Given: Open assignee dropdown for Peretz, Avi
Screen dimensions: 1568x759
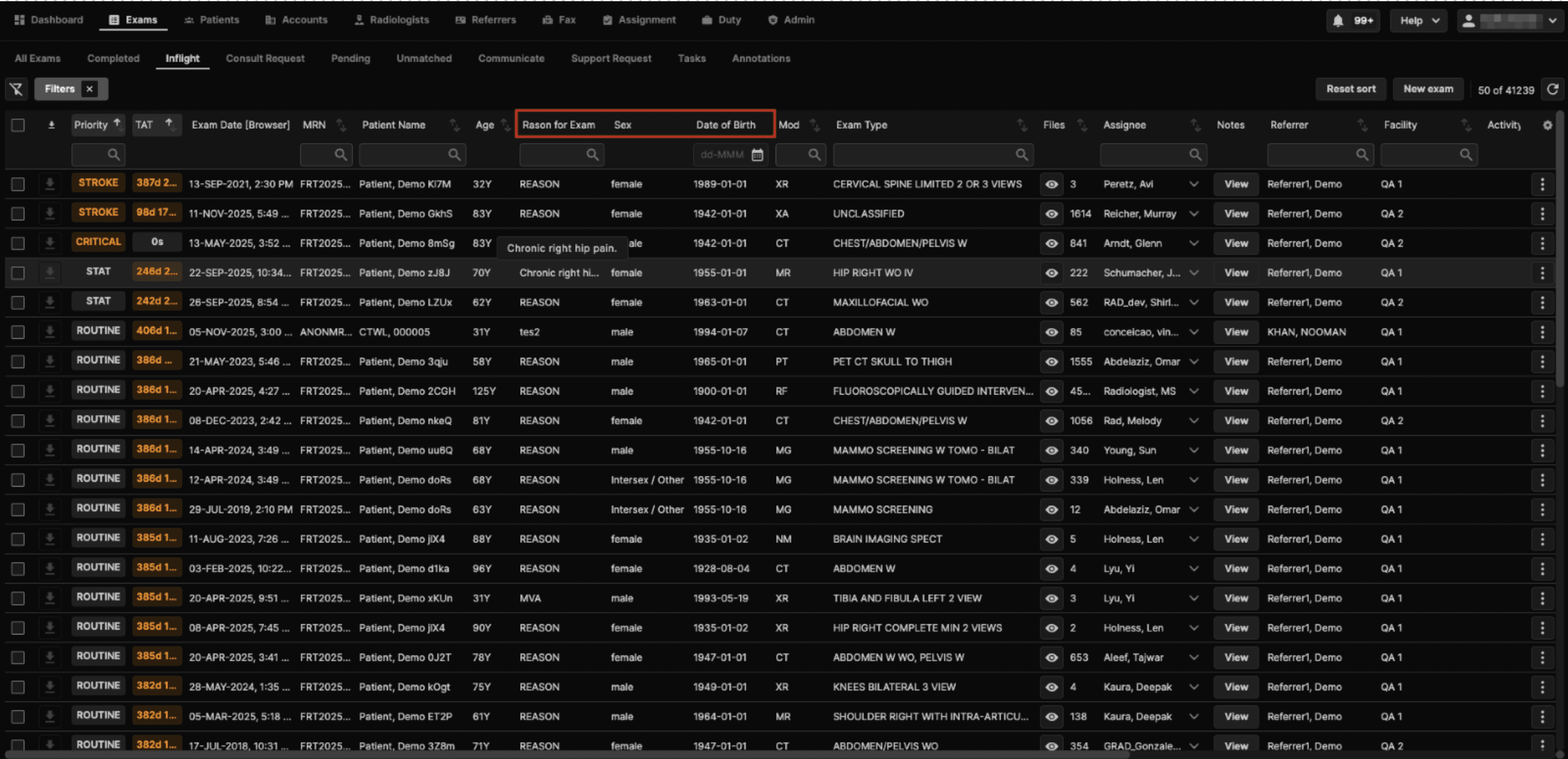Looking at the screenshot, I should click(1193, 184).
